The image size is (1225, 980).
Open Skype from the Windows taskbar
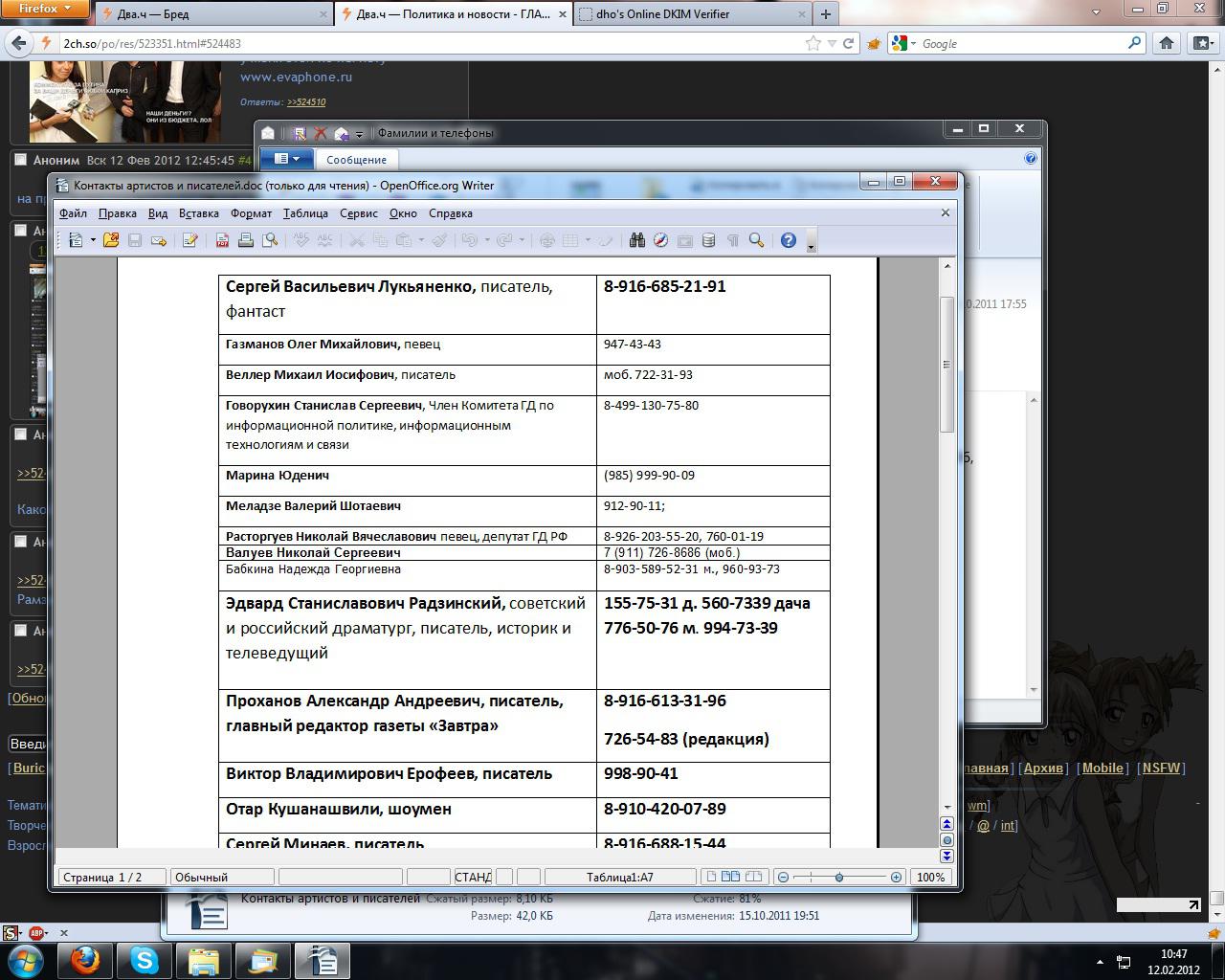(145, 960)
